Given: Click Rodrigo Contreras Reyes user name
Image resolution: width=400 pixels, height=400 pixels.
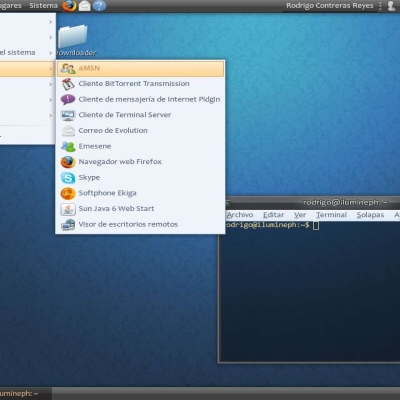Looking at the screenshot, I should tap(330, 6).
